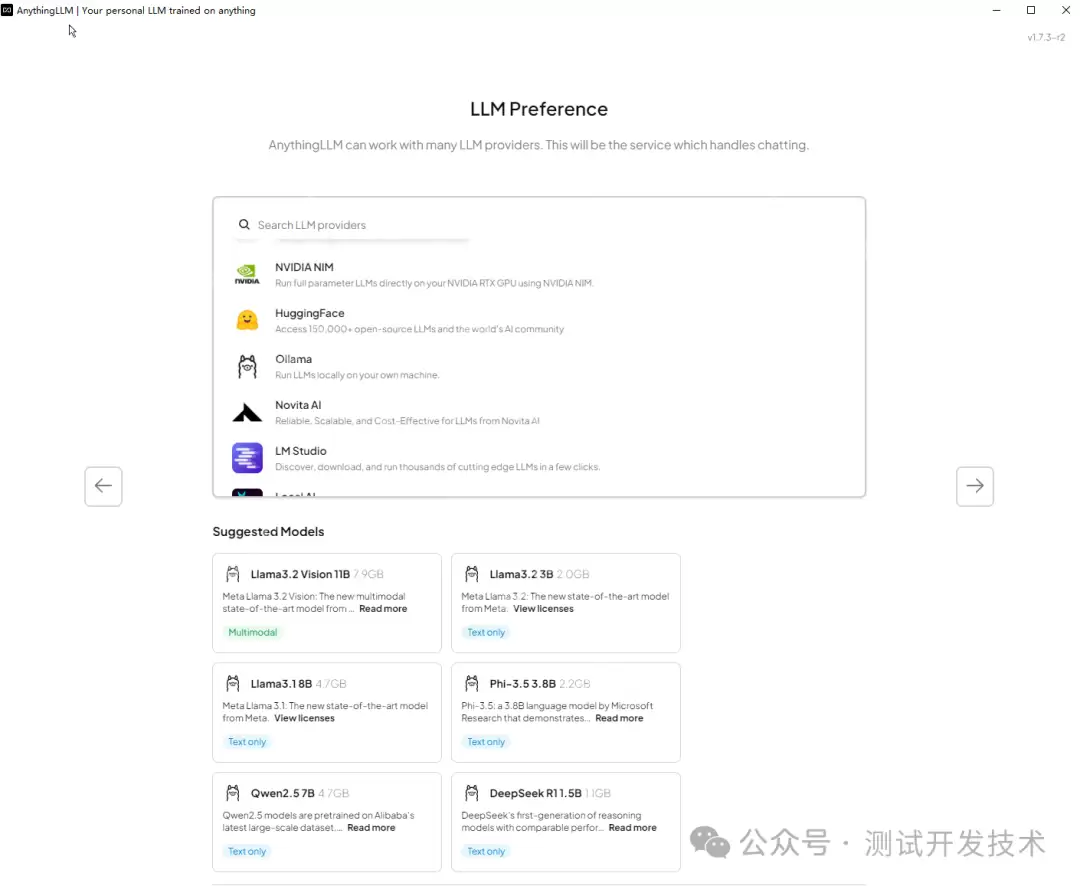
Task: View licenses for Llama3.2 3B
Action: (x=543, y=608)
